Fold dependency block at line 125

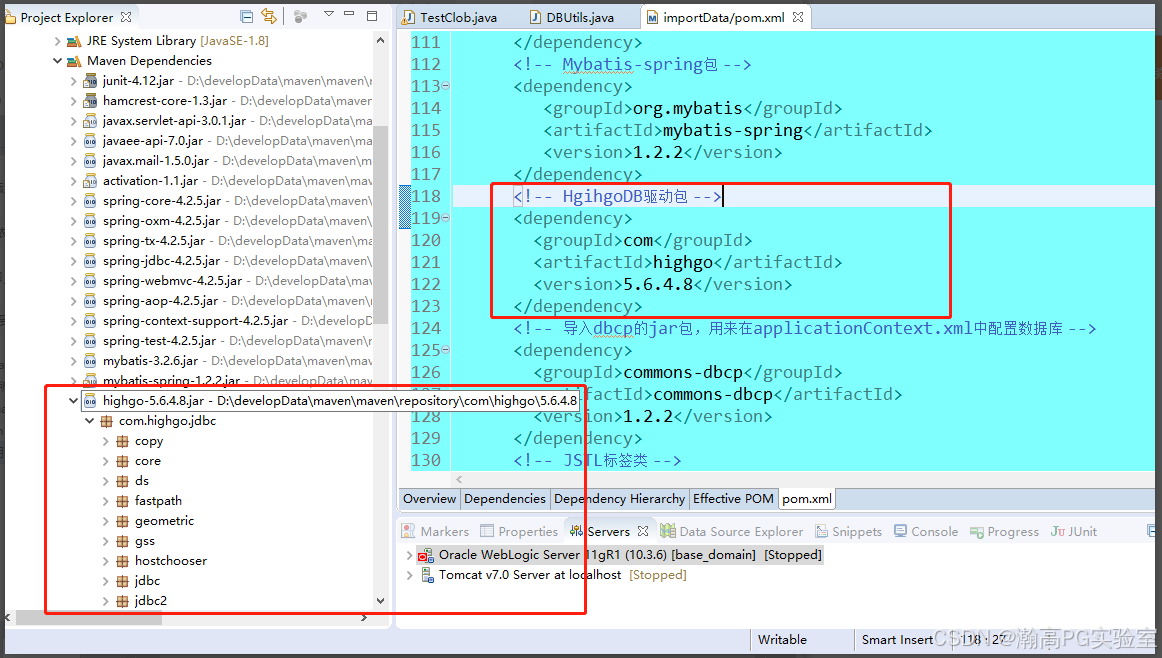(x=445, y=350)
